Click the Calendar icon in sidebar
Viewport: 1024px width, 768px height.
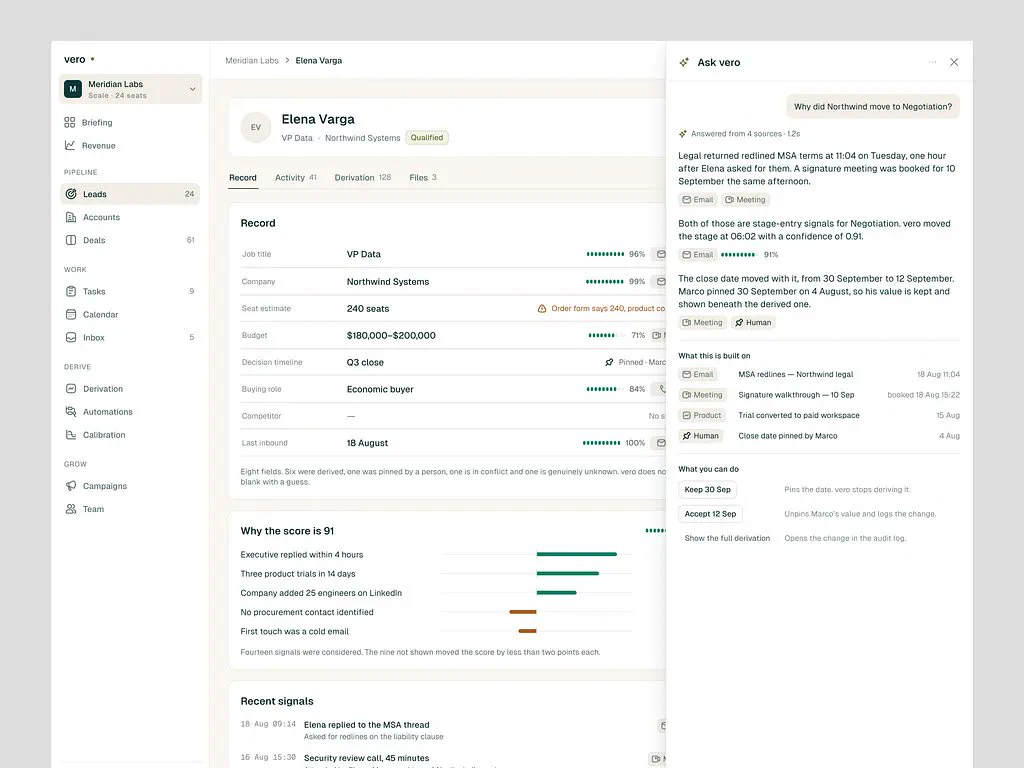pyautogui.click(x=71, y=315)
